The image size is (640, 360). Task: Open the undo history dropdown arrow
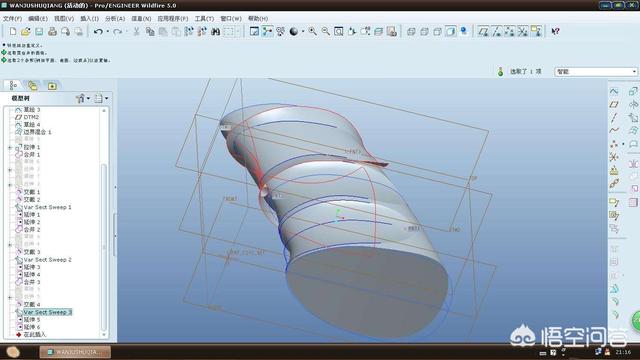(x=107, y=31)
